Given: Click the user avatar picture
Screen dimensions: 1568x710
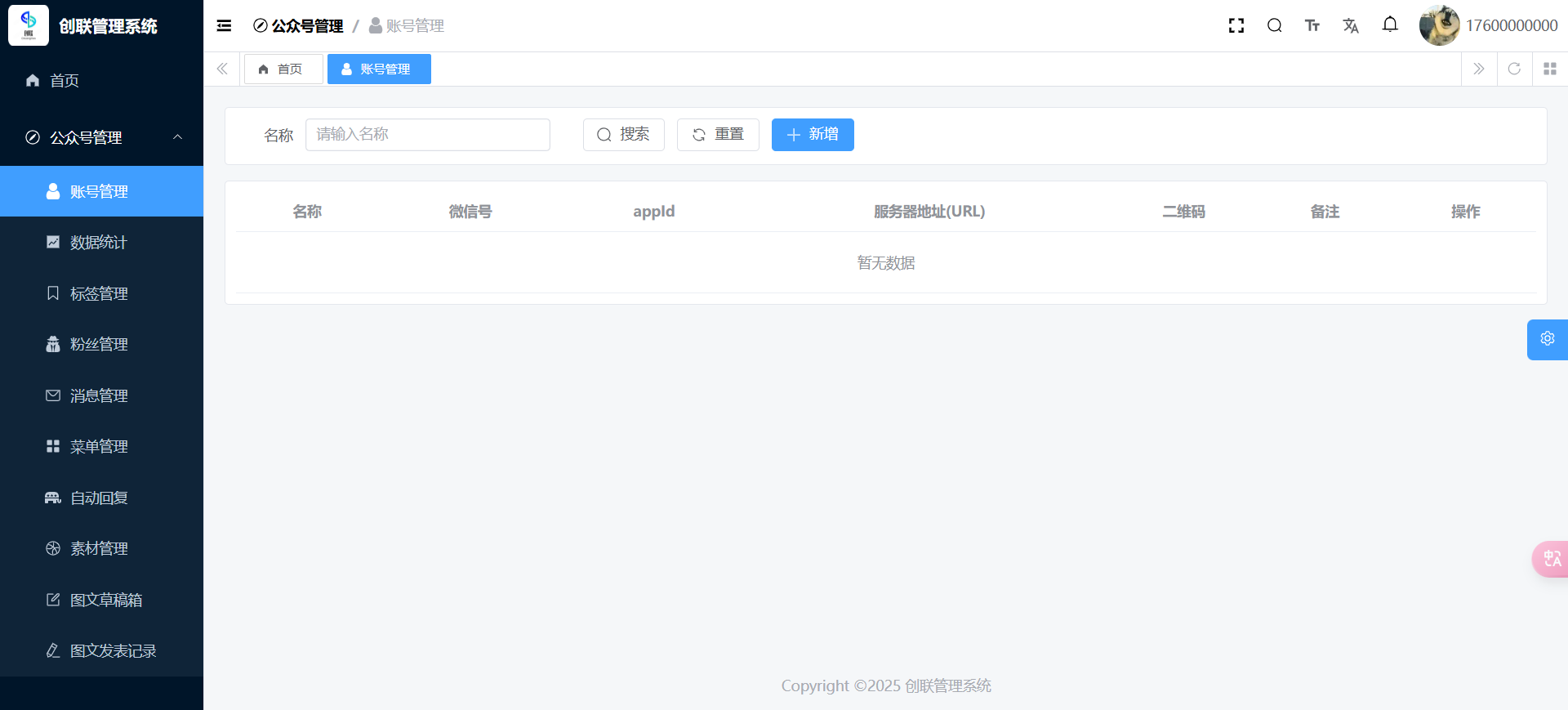Looking at the screenshot, I should point(1439,25).
